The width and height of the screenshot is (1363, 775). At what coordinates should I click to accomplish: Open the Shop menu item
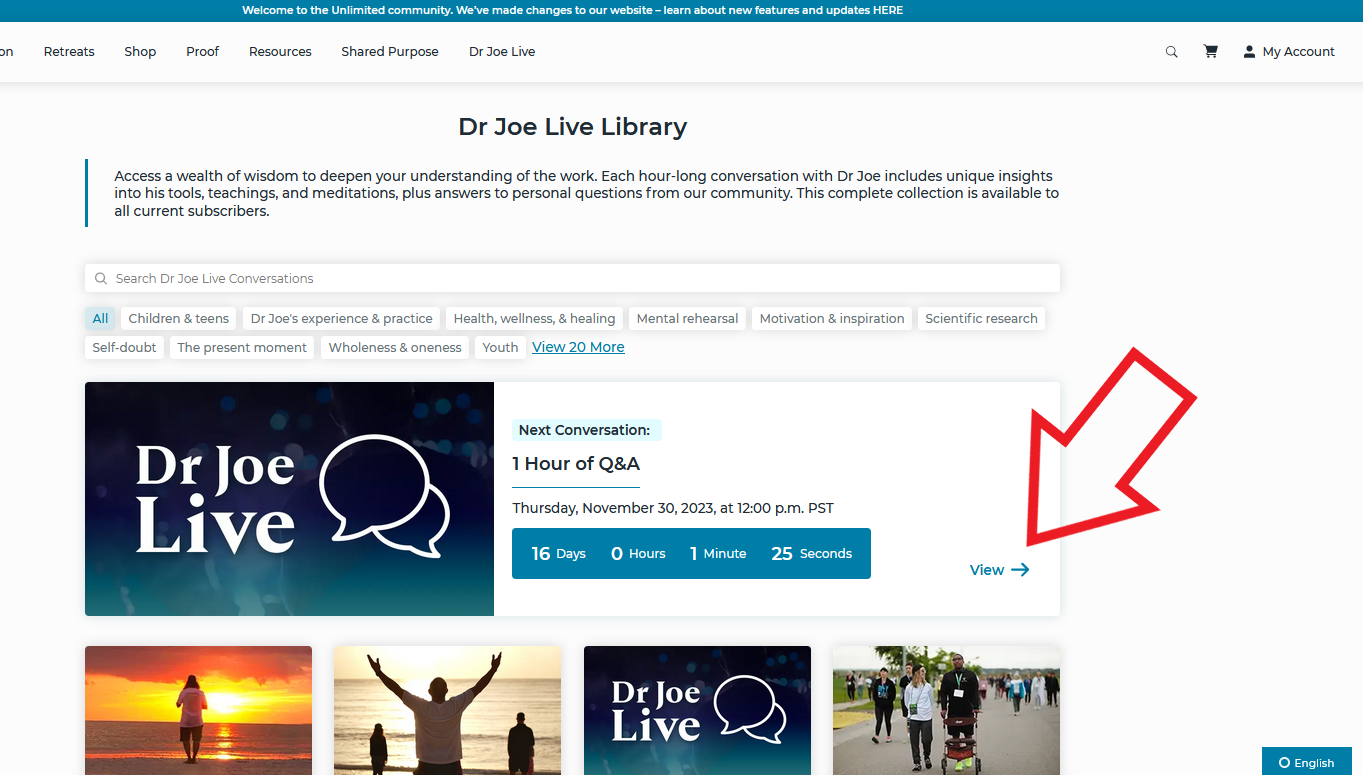[x=140, y=52]
